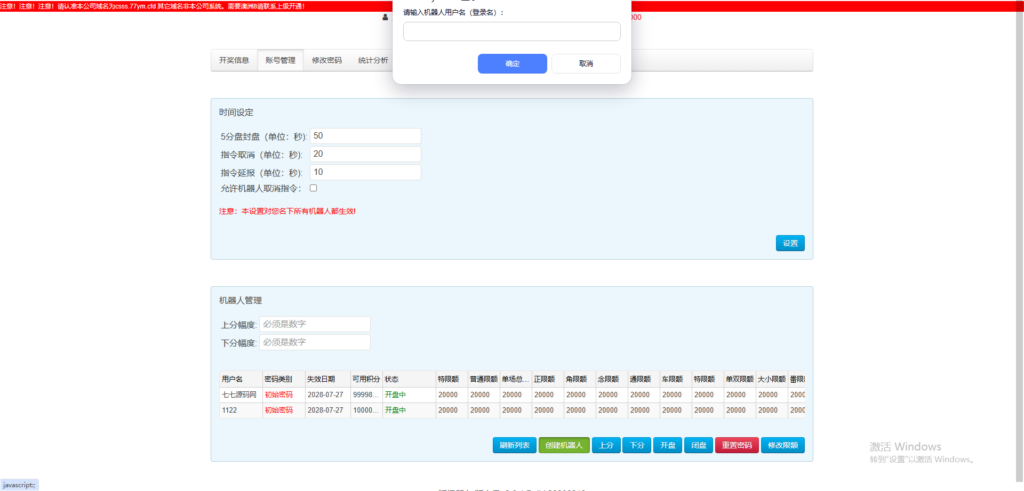
Task: Click the 时间设定 section heading
Action: click(x=236, y=112)
